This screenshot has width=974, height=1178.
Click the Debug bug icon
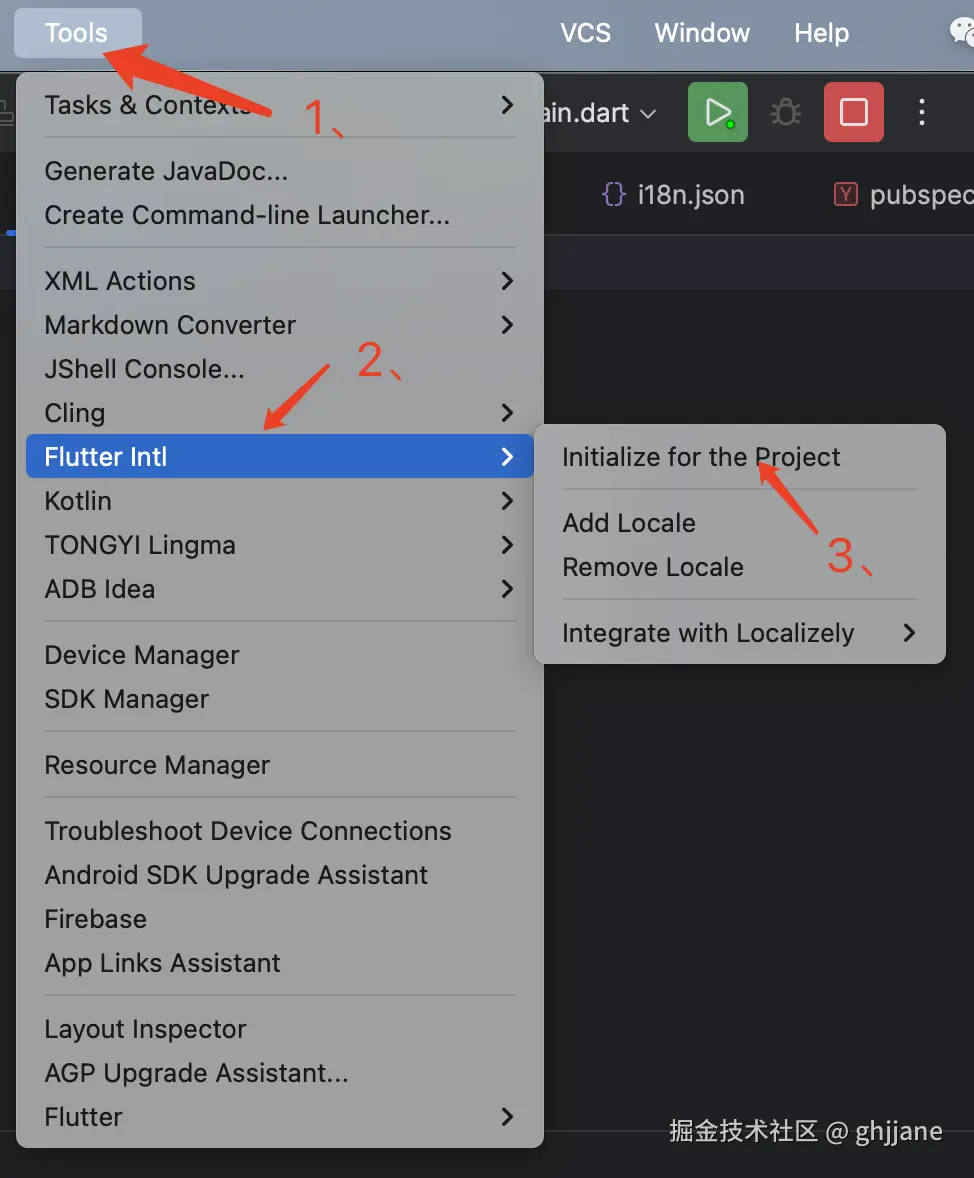785,112
